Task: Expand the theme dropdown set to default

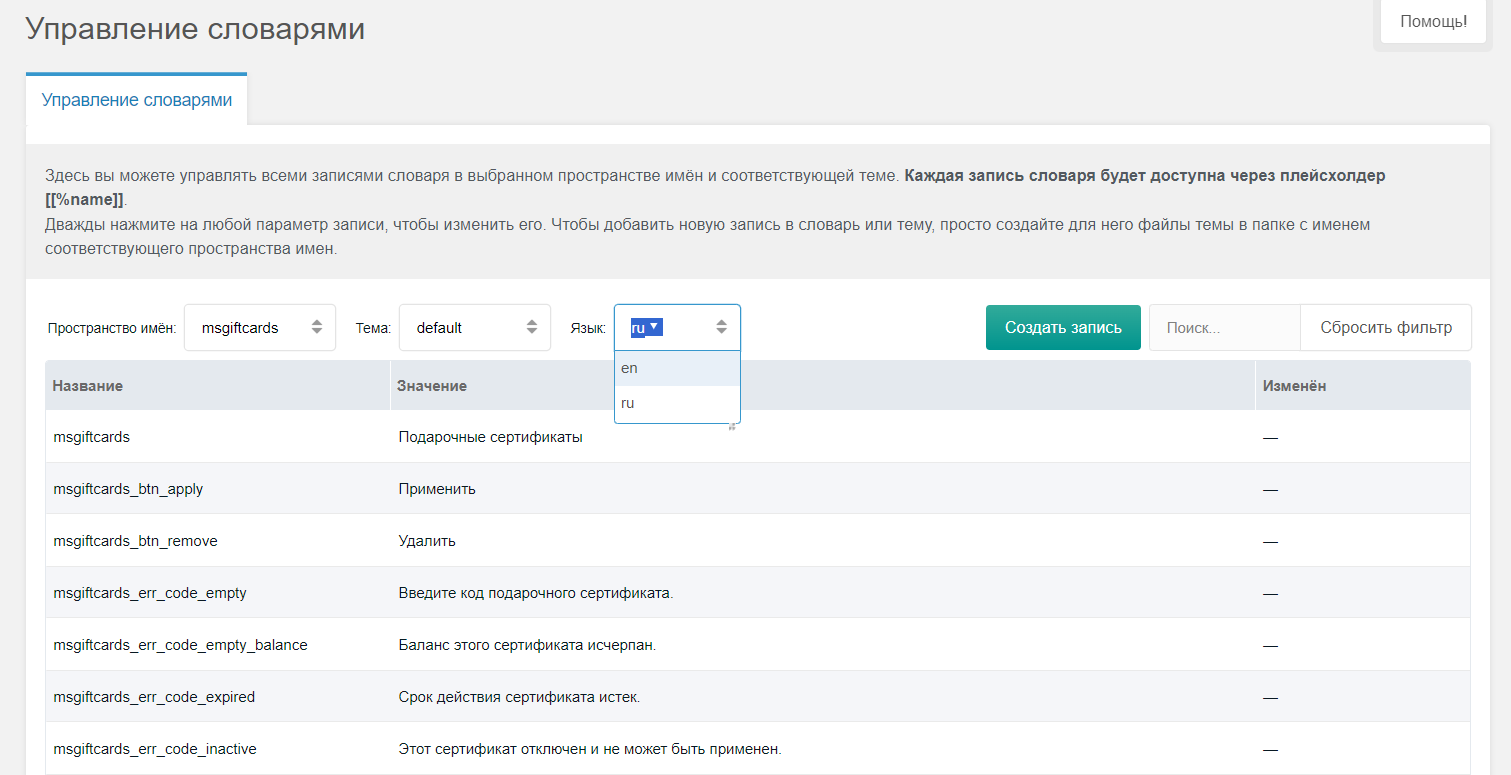Action: point(475,327)
